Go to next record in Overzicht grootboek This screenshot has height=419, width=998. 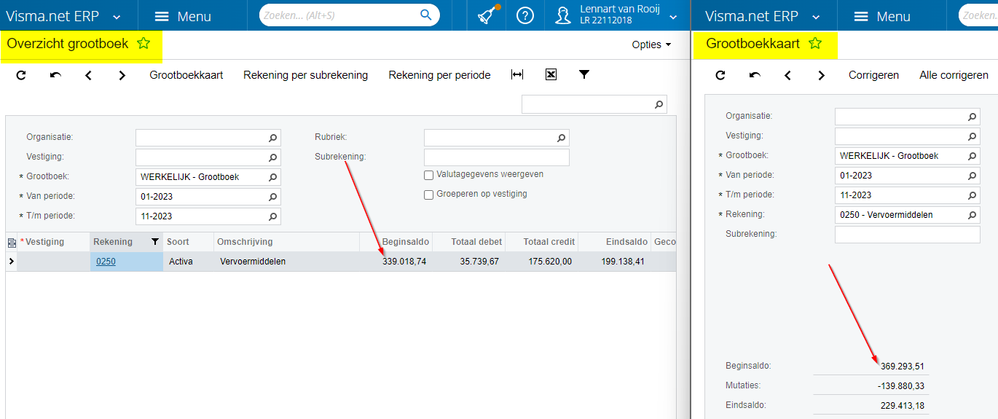tap(122, 75)
